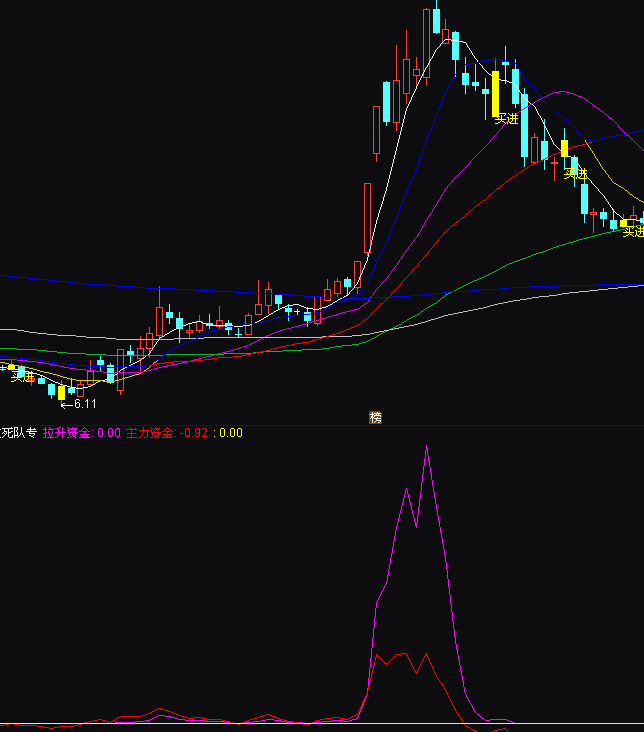Click the 主力资金 indicator label
Viewport: 644px width, 732px height.
point(149,434)
